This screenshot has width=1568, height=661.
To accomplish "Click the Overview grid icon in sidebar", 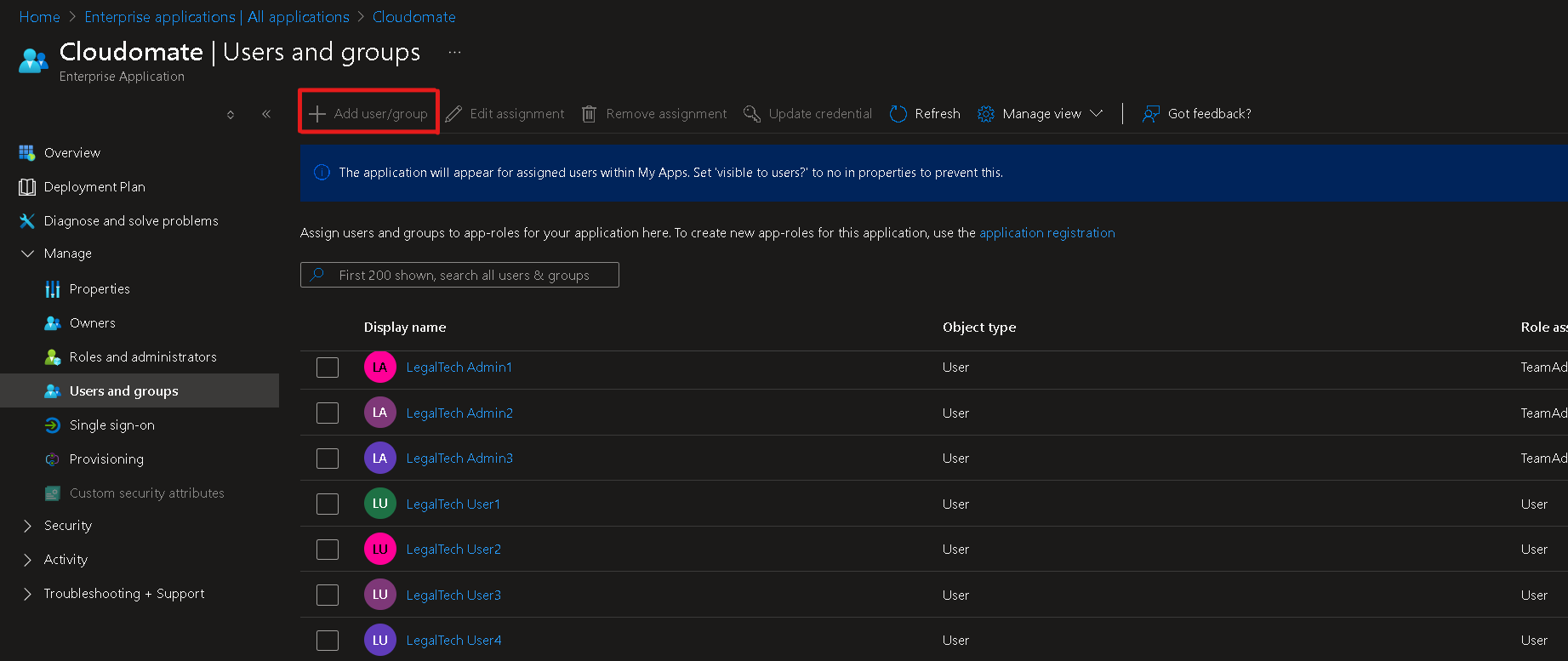I will [x=27, y=153].
